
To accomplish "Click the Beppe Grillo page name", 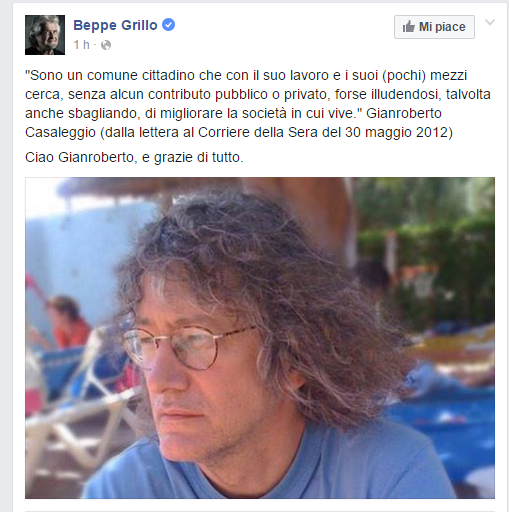I will tap(115, 25).
